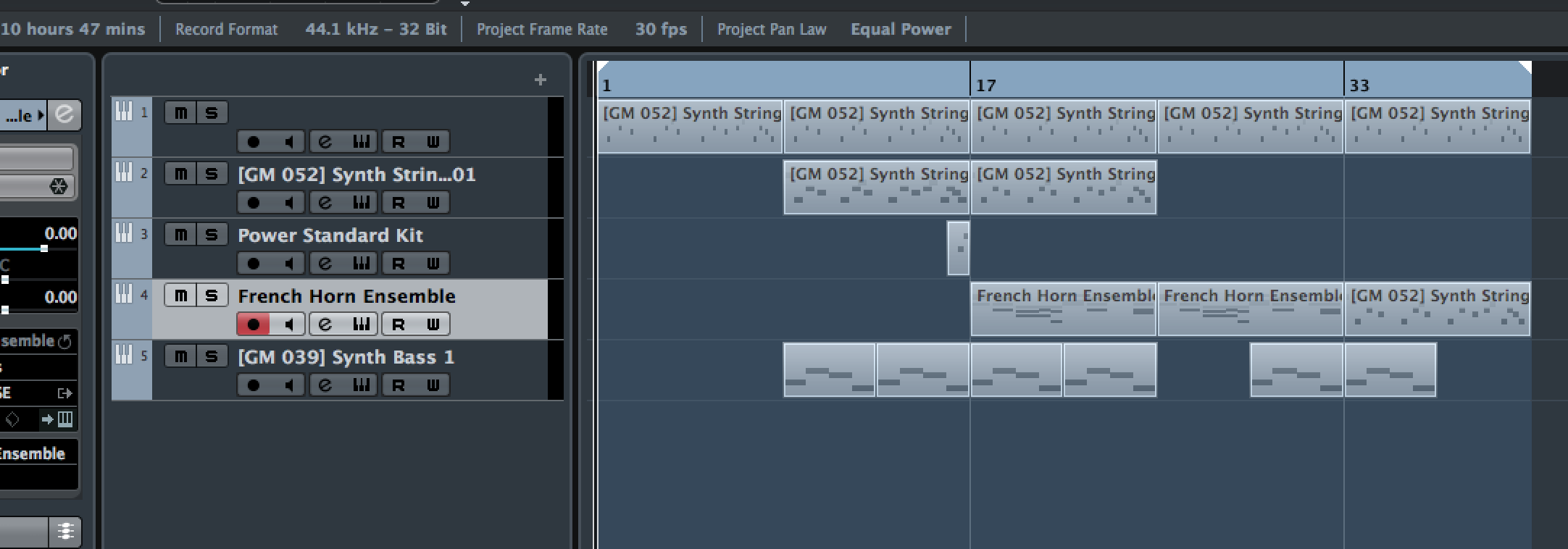Click the inspector bottom setup list icon

(x=64, y=532)
